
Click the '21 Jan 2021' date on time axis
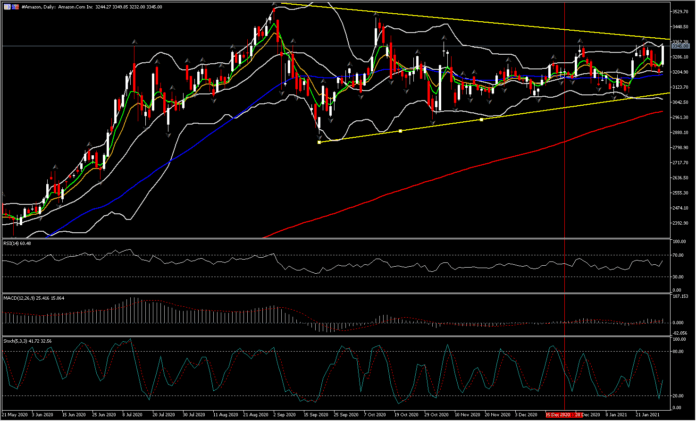pyautogui.click(x=647, y=413)
